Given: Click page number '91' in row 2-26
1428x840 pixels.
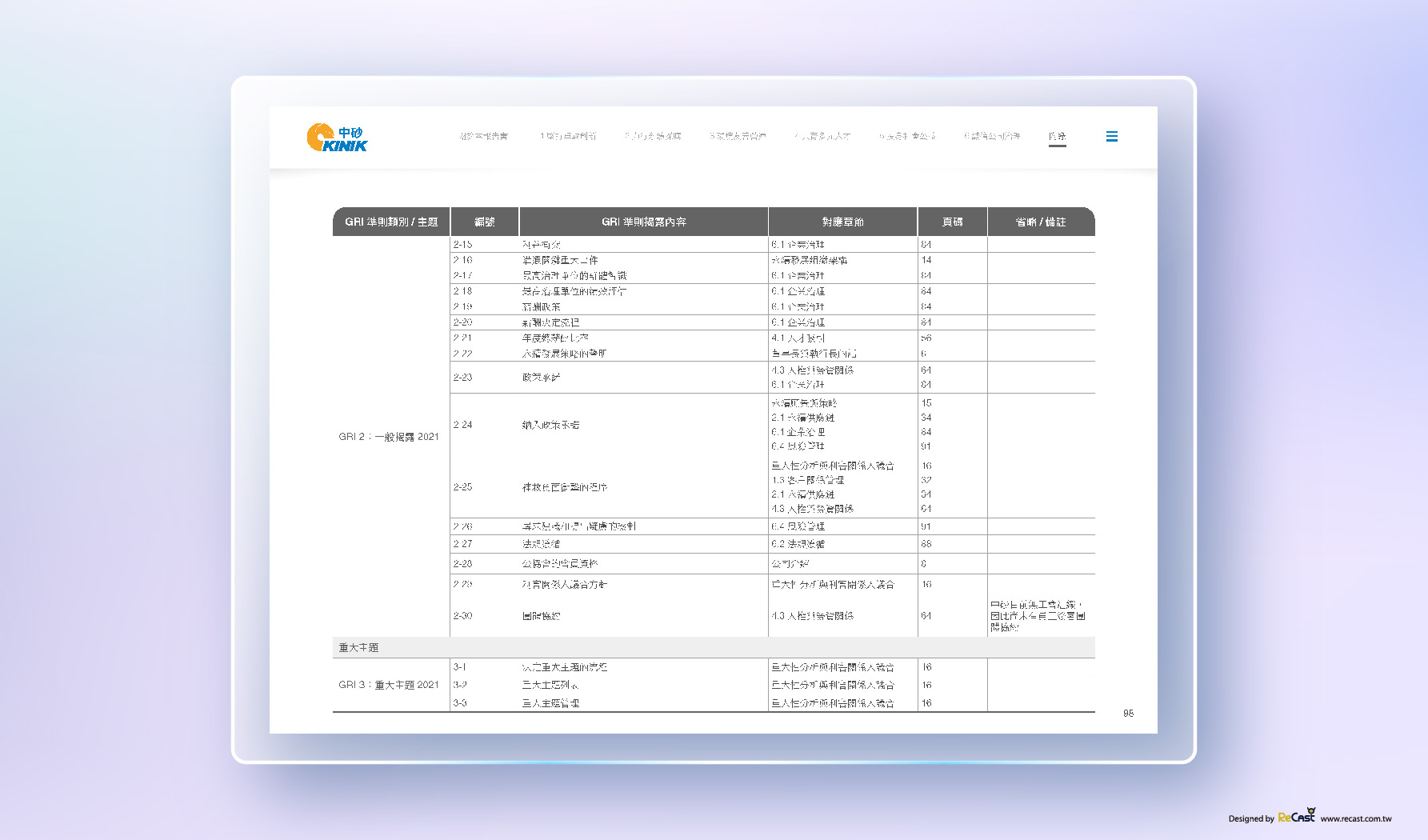Looking at the screenshot, I should point(926,526).
